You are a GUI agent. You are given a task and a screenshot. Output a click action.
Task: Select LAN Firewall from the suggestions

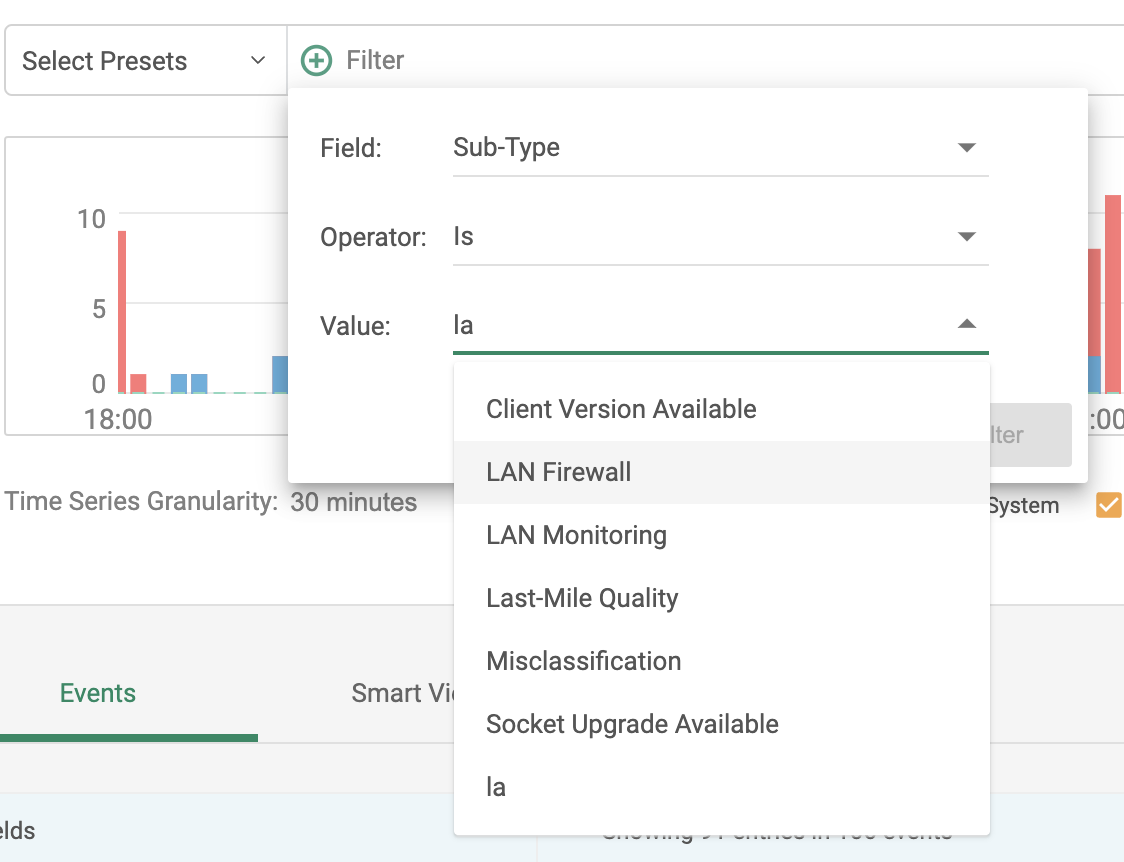(x=558, y=471)
